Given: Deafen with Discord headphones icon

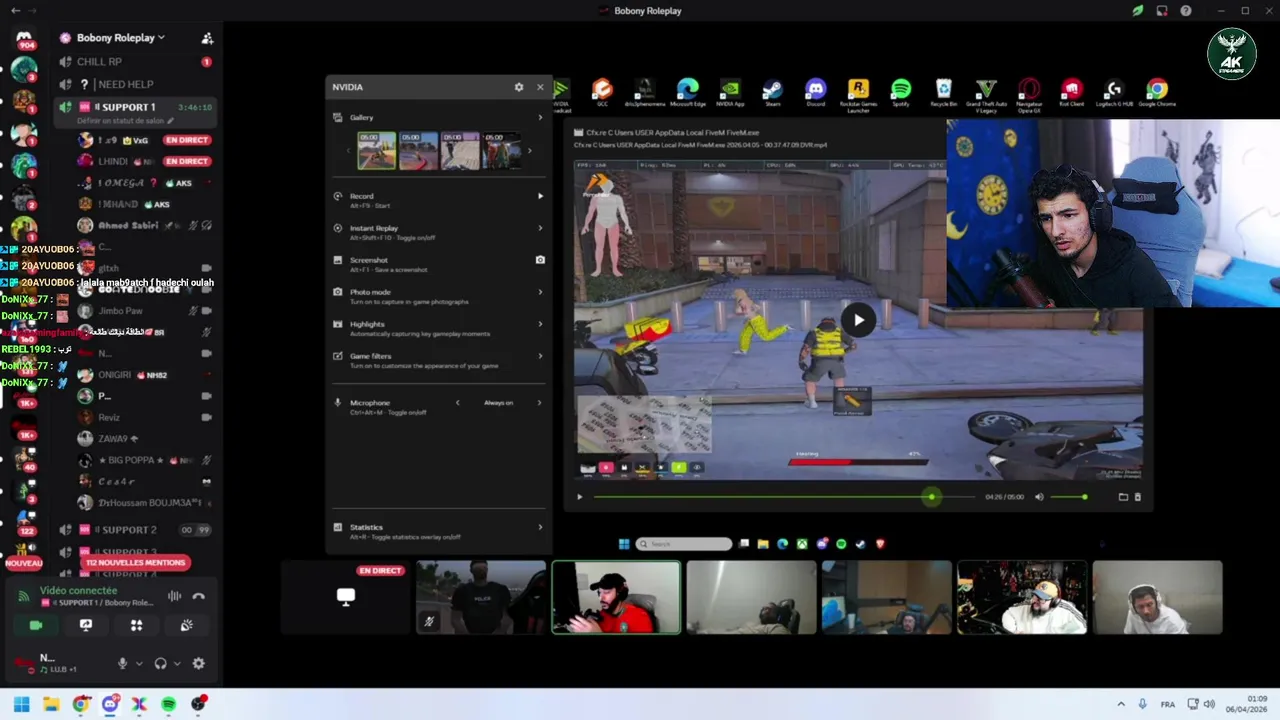Looking at the screenshot, I should [161, 663].
